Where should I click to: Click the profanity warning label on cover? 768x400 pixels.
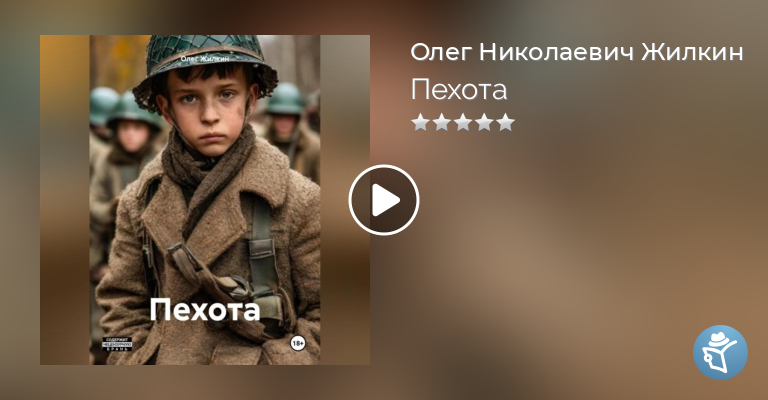tap(117, 344)
